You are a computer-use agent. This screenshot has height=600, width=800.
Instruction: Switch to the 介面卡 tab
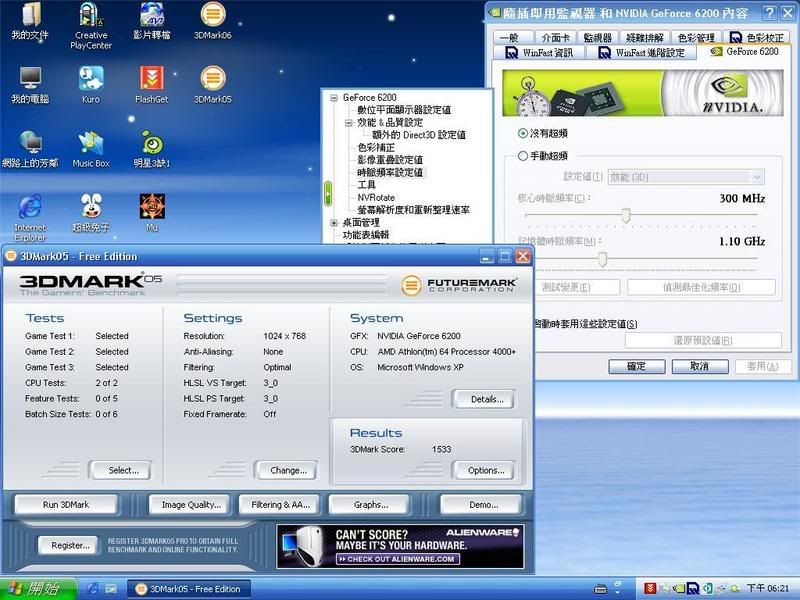(556, 38)
